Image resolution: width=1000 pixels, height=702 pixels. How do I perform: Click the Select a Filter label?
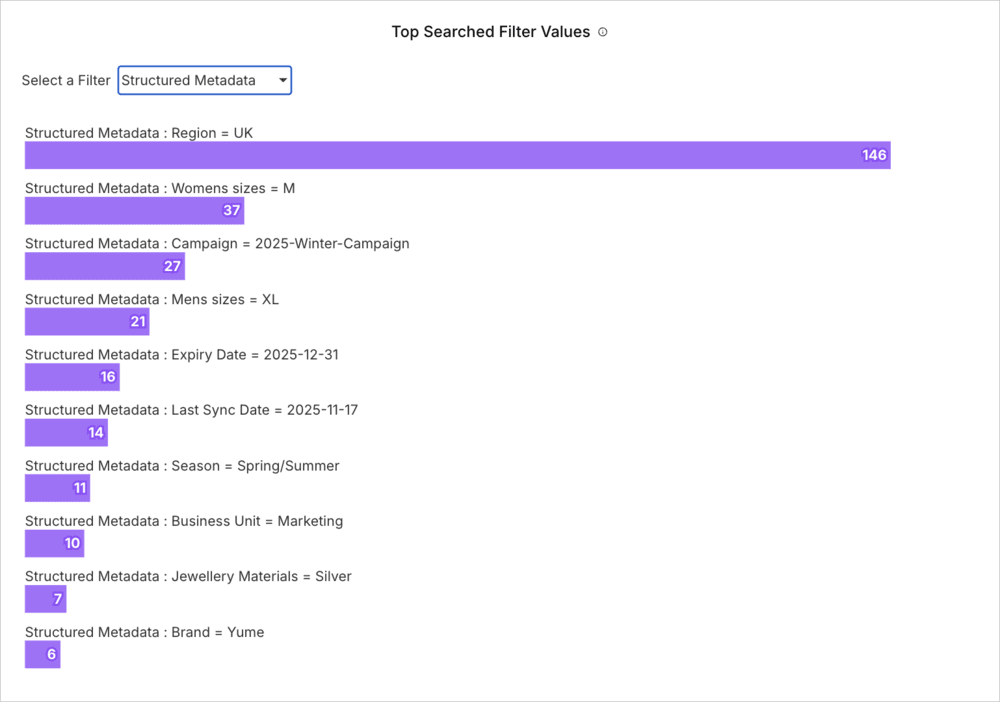65,80
